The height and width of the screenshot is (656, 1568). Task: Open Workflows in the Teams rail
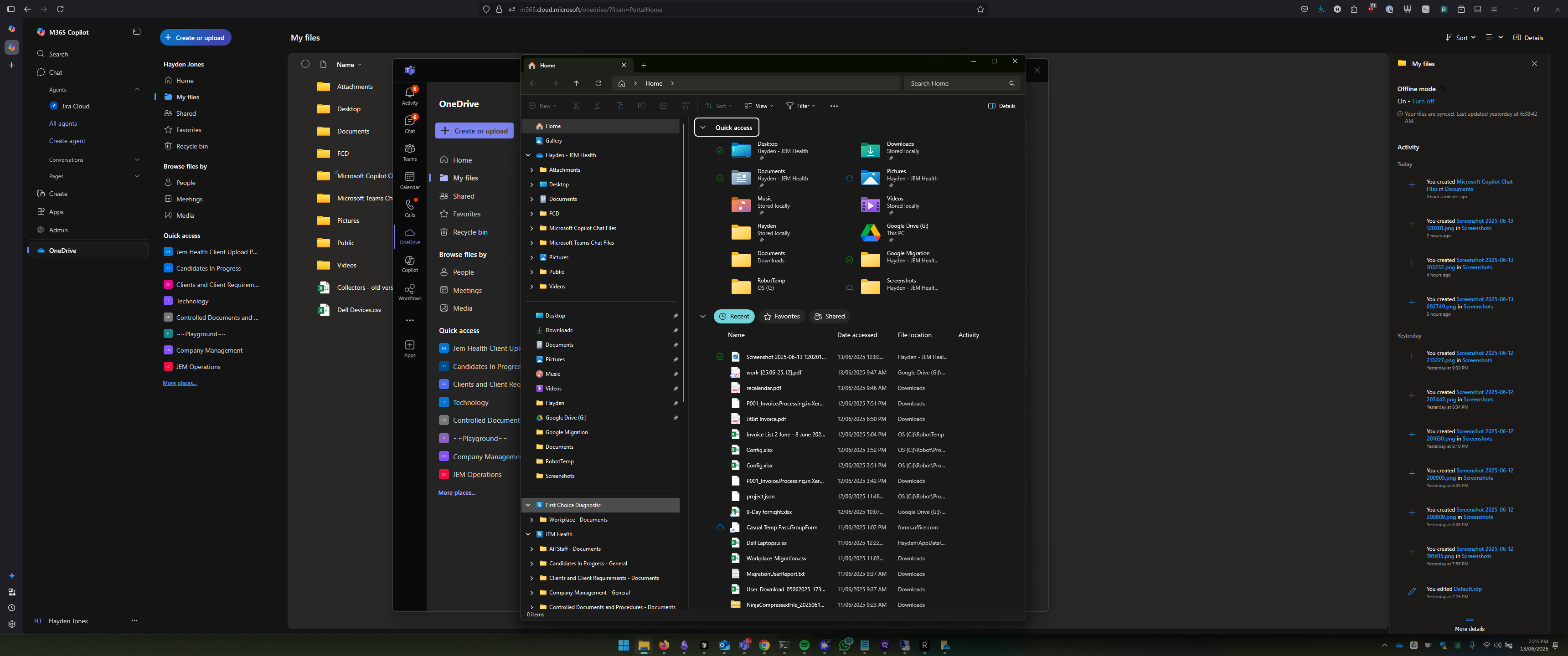click(x=410, y=292)
